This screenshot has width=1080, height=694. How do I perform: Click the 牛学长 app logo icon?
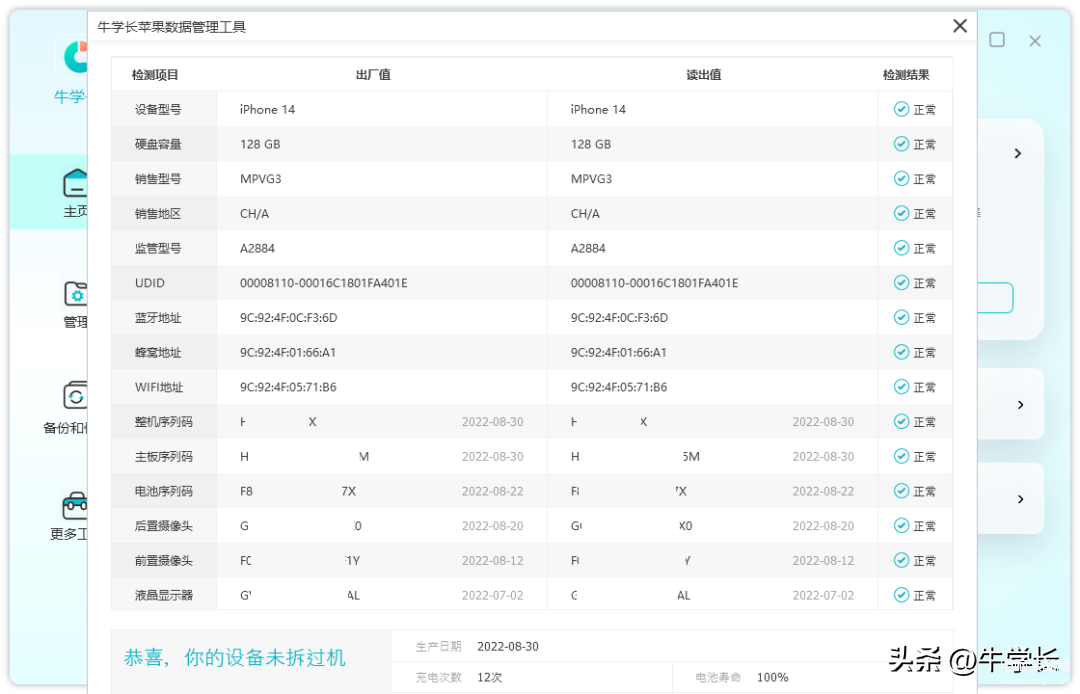click(x=76, y=57)
